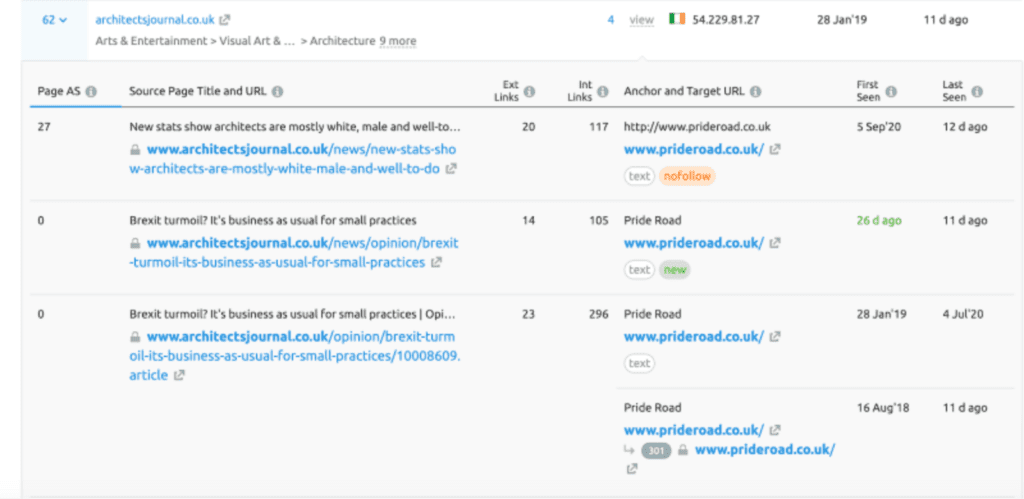This screenshot has height=499, width=1024.
Task: Open architectsjournal.co.uk domain link
Action: (155, 20)
